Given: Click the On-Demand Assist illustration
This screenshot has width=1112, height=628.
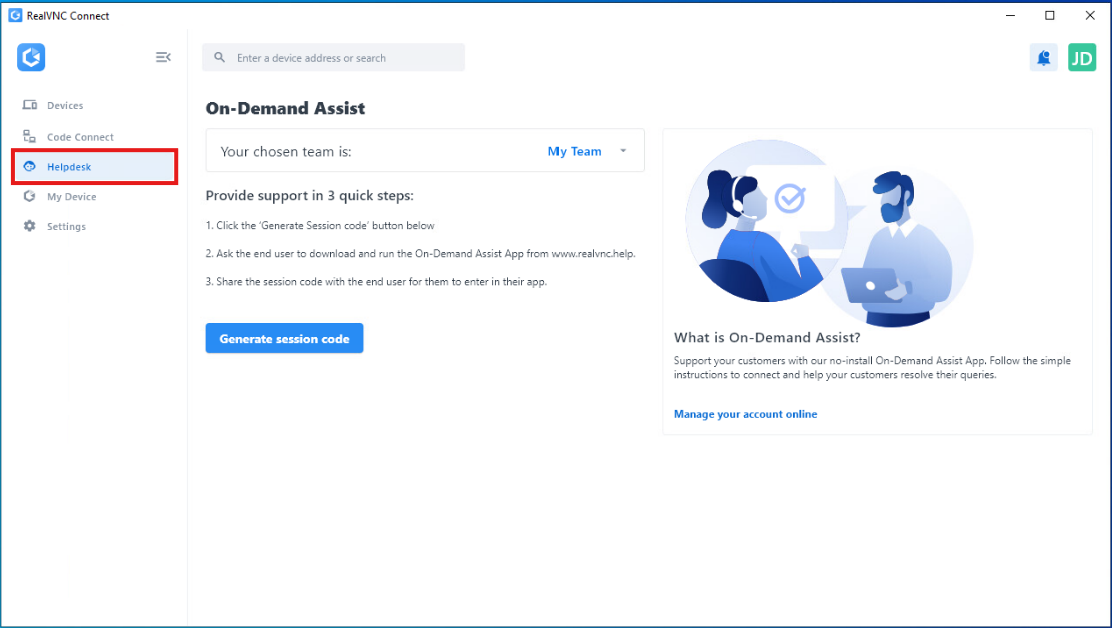Looking at the screenshot, I should [x=829, y=233].
